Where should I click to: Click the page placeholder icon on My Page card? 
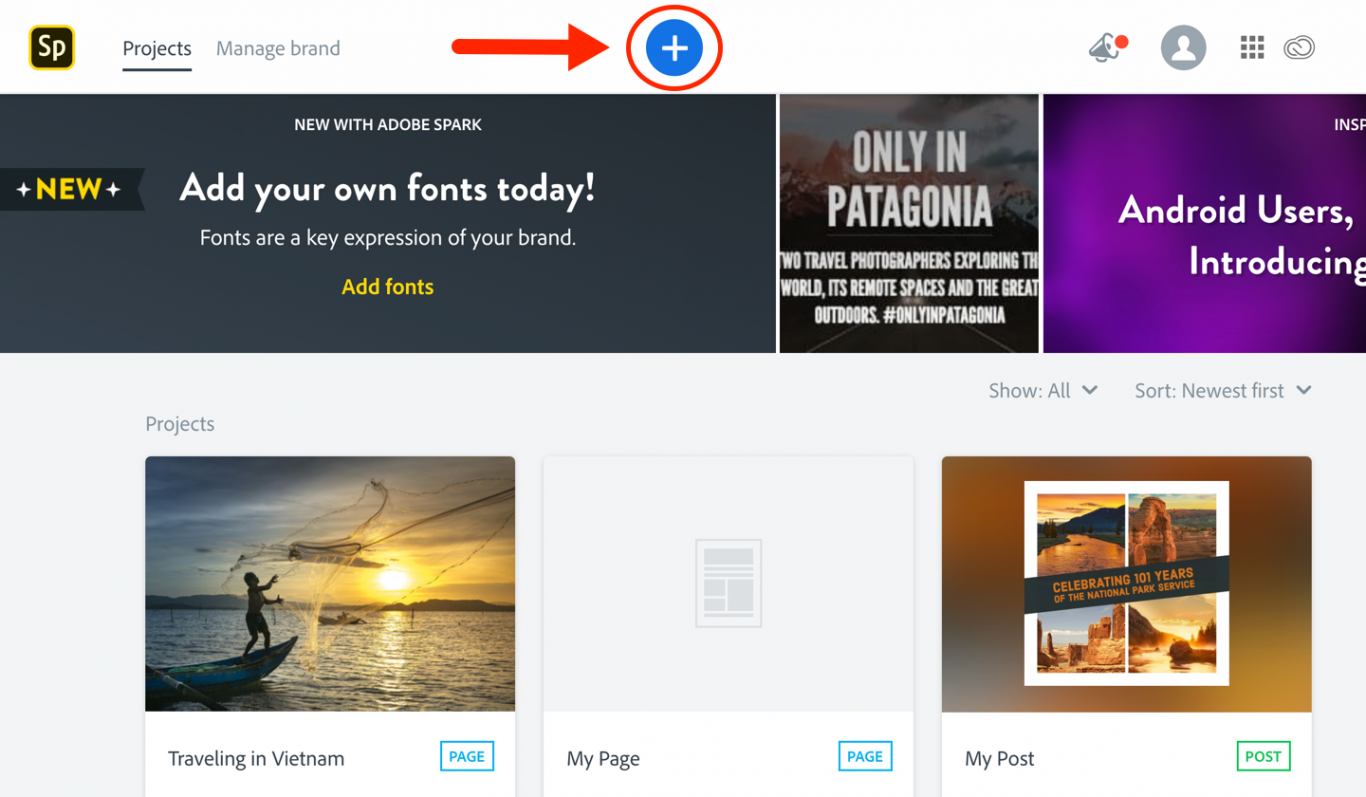click(x=727, y=583)
